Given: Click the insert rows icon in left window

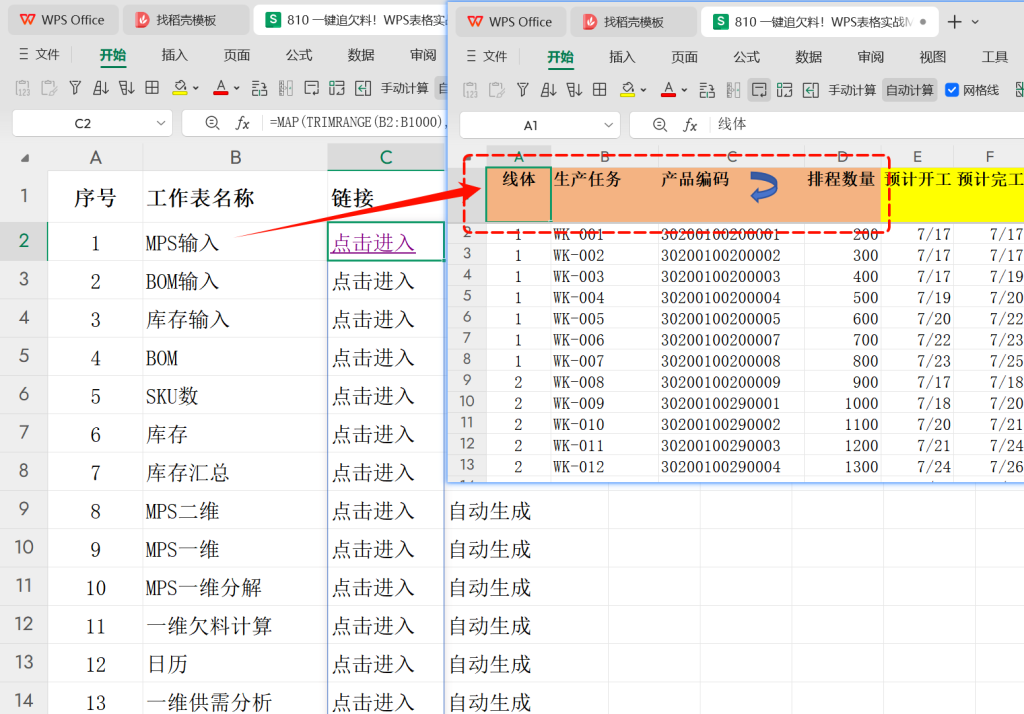Looking at the screenshot, I should coord(259,88).
